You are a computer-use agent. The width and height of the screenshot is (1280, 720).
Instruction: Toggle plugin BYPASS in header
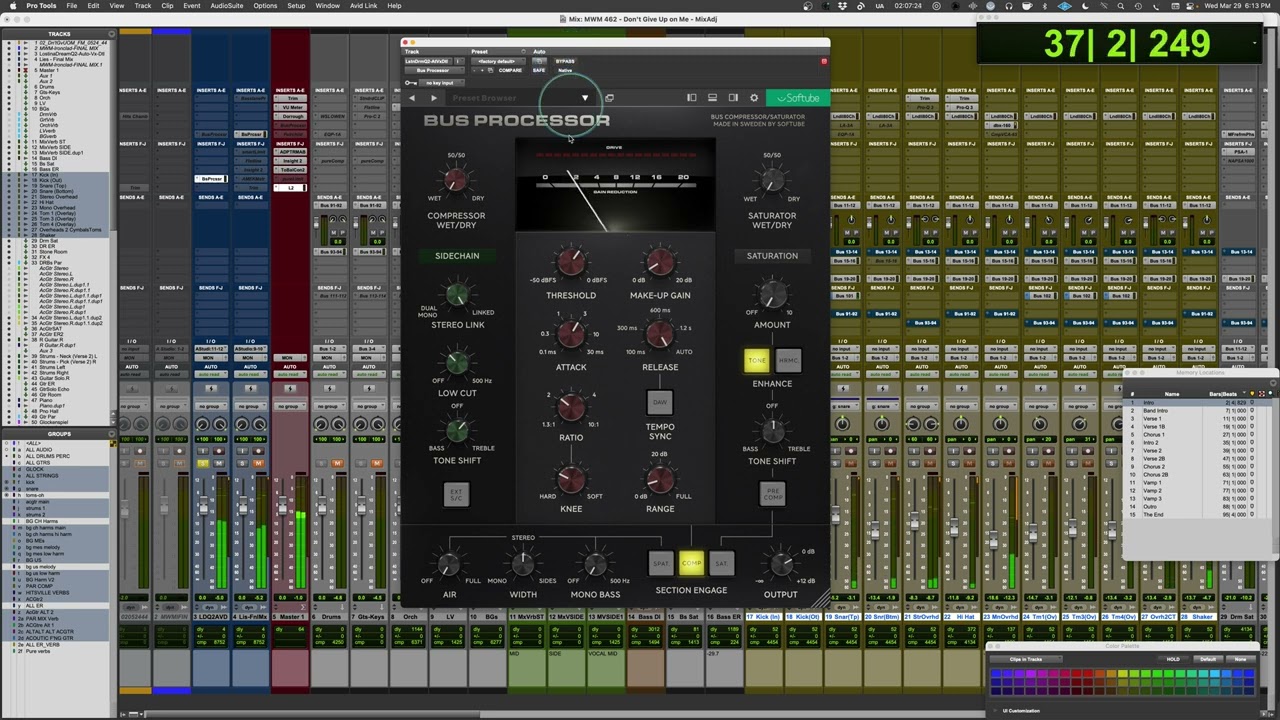565,61
